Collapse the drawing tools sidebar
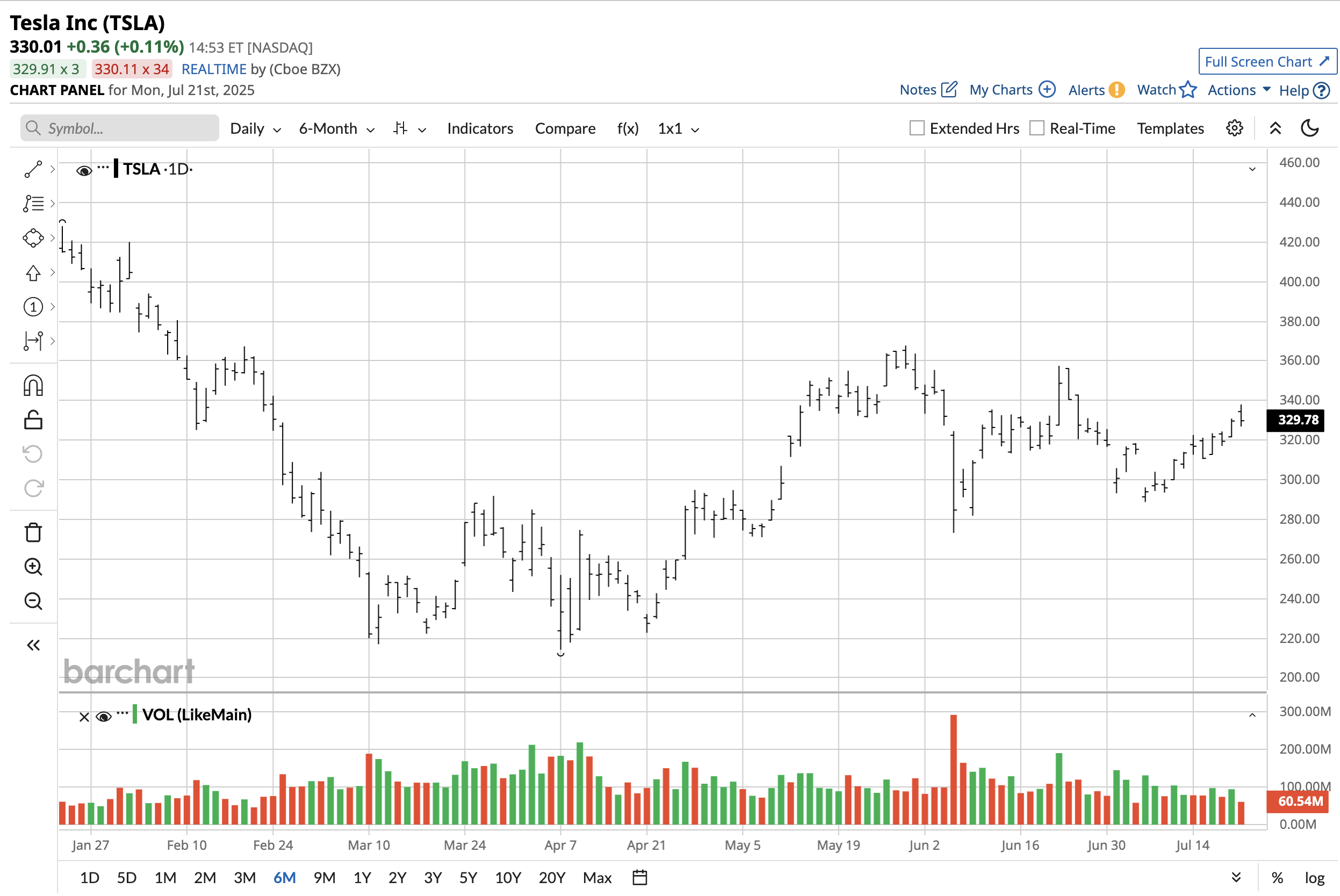Screen dimensions: 1340x896 pos(33,645)
